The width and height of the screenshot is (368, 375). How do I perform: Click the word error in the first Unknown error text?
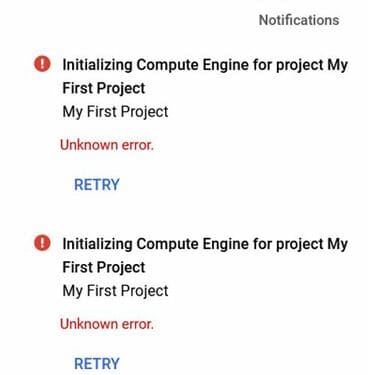138,145
